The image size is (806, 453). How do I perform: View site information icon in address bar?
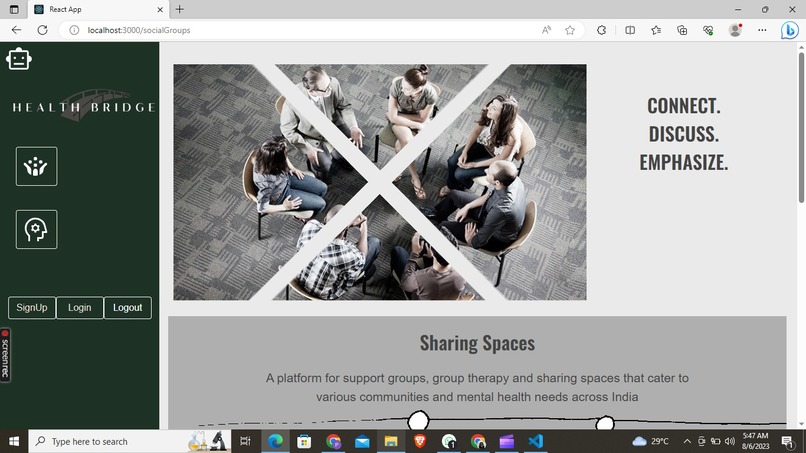click(x=74, y=30)
